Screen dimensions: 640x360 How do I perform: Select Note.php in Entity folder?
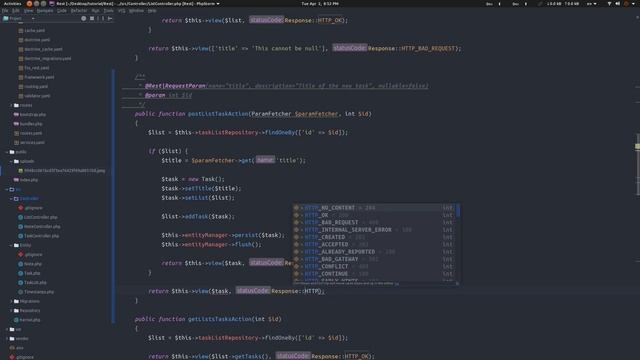tap(30, 264)
